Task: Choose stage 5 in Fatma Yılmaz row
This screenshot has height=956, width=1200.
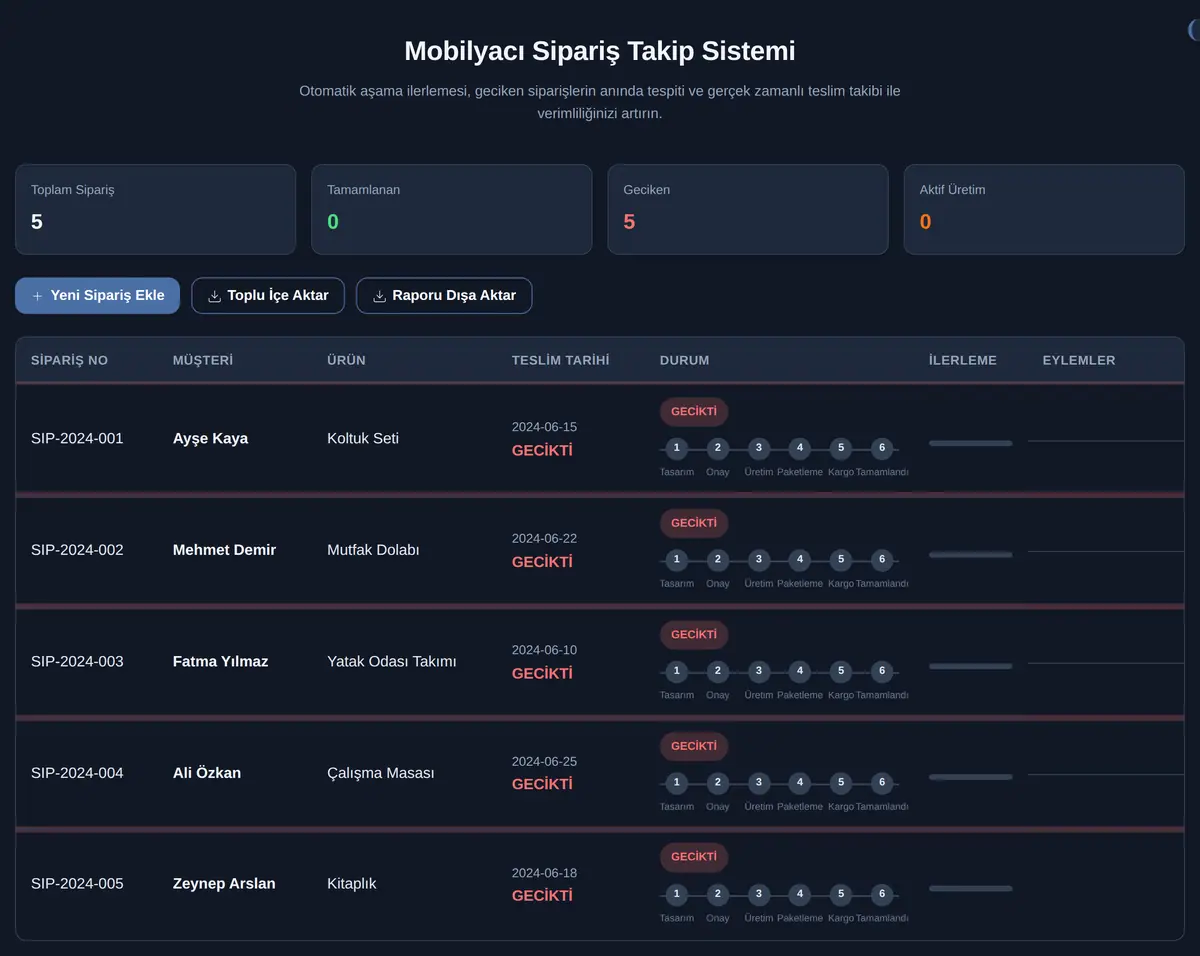Action: pyautogui.click(x=841, y=671)
